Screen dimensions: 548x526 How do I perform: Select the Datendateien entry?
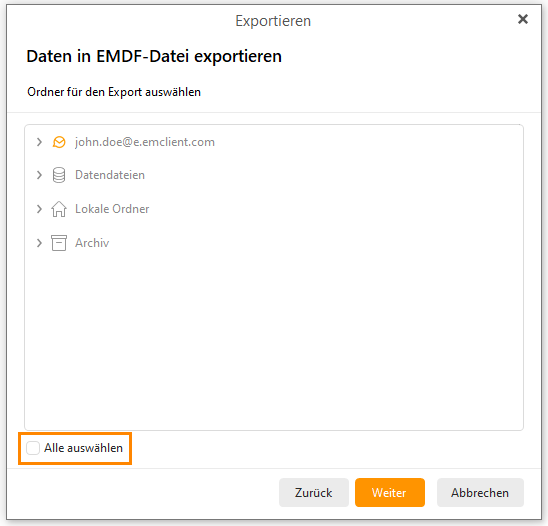pos(110,175)
